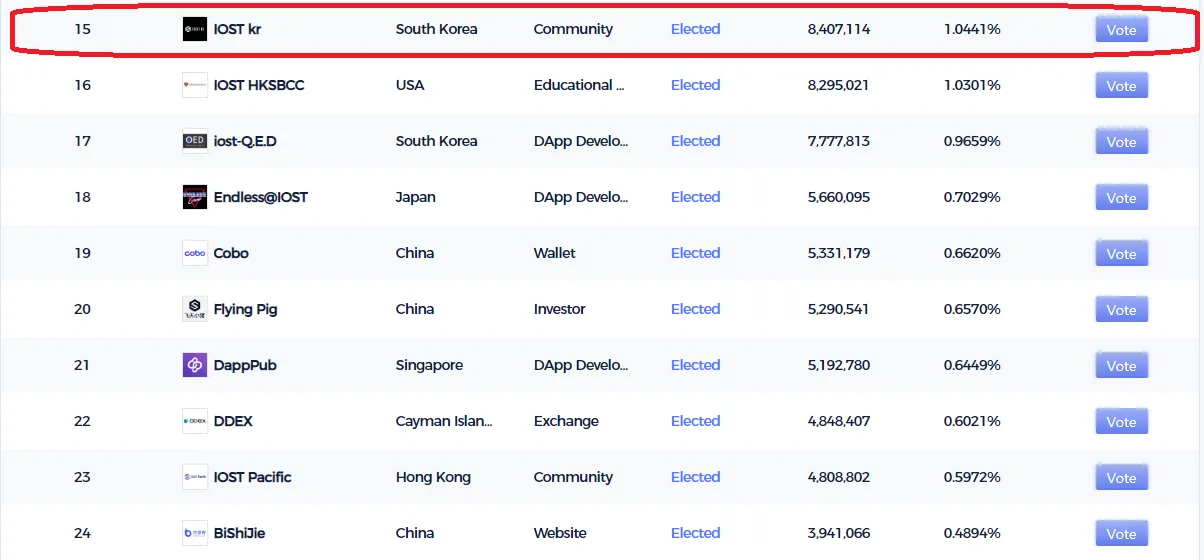
Task: Open the iost-Q.E.D node name
Action: pyautogui.click(x=245, y=141)
